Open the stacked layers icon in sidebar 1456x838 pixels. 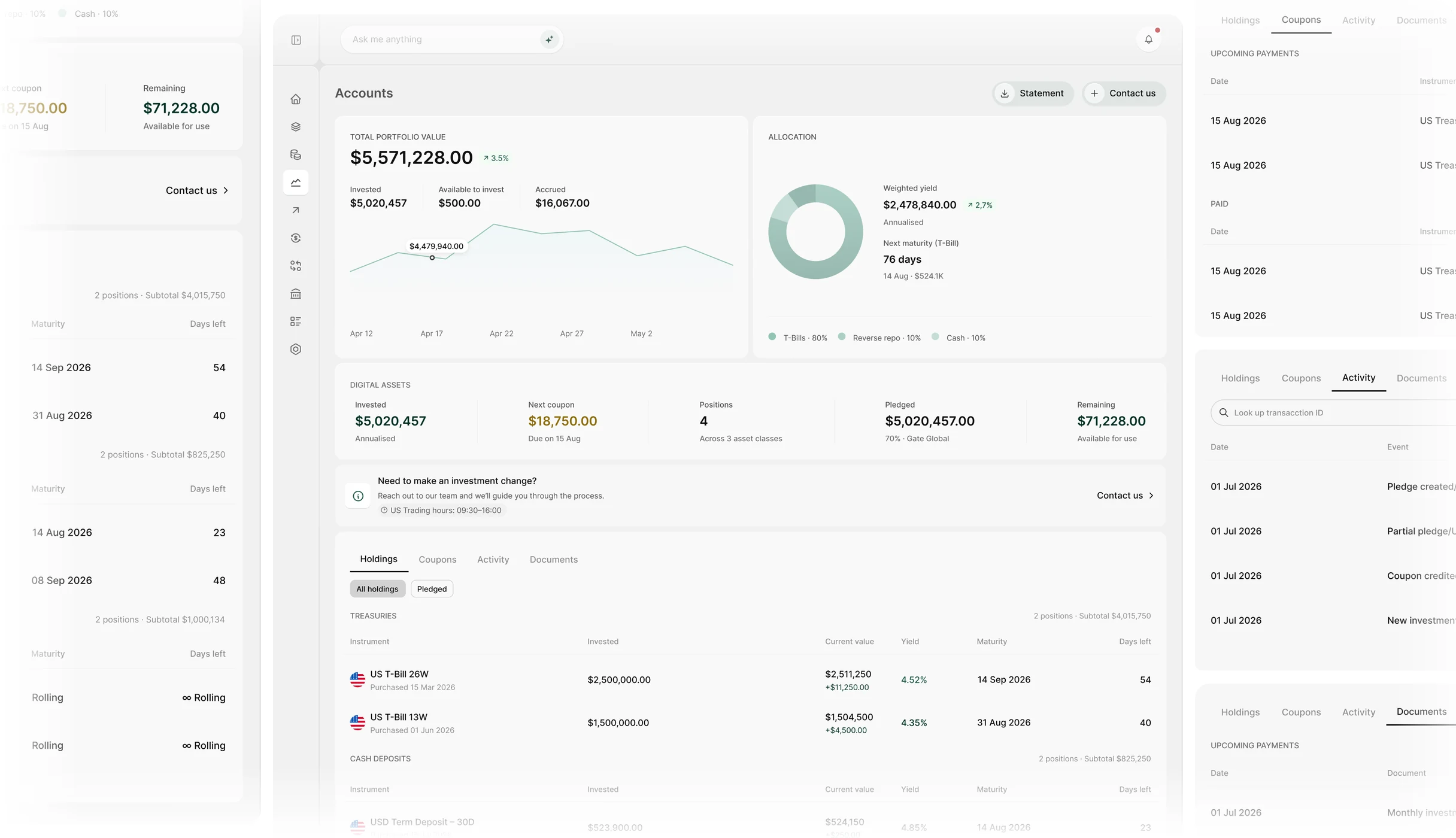pyautogui.click(x=296, y=127)
